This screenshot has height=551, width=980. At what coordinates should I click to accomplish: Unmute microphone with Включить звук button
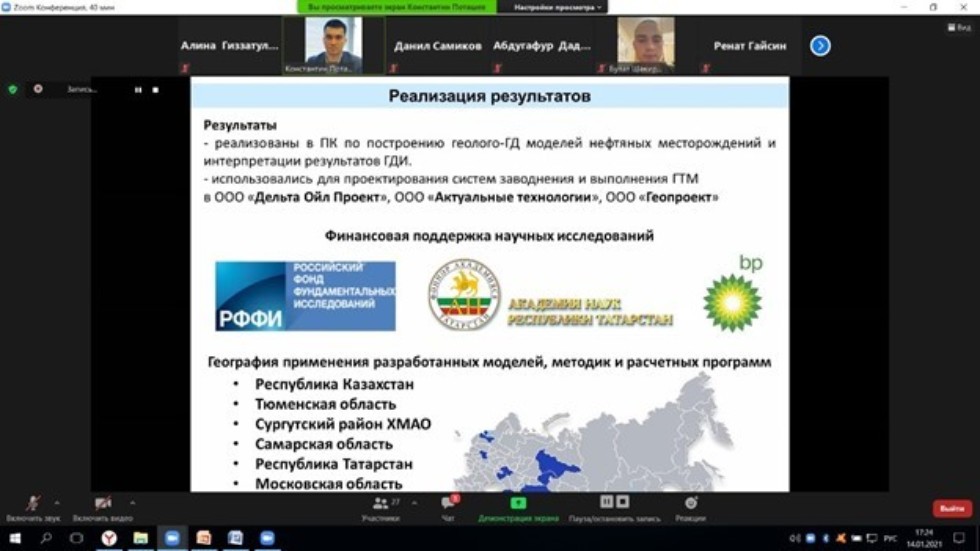(x=32, y=505)
